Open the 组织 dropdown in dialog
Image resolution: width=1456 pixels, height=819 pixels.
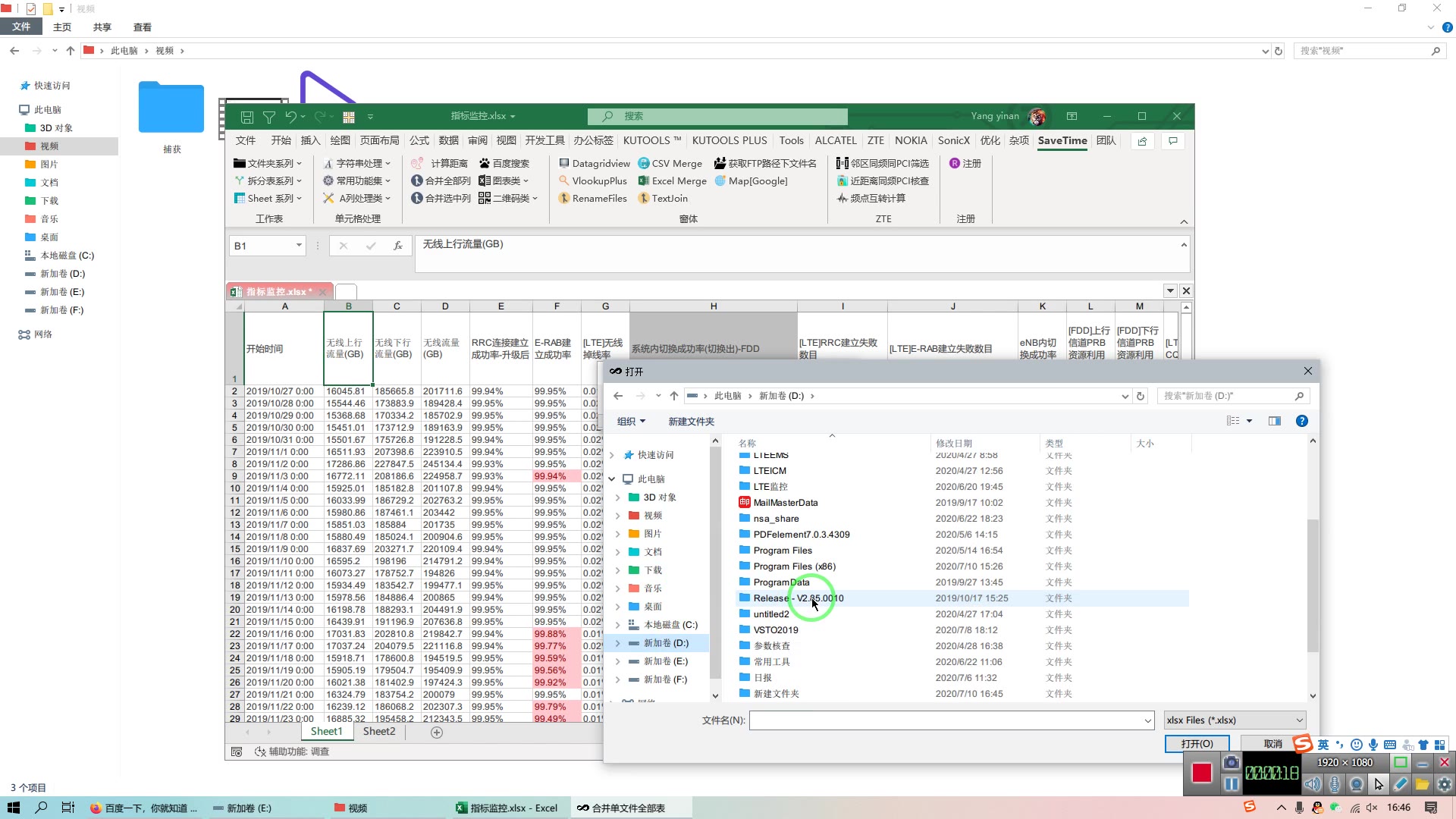(x=631, y=421)
